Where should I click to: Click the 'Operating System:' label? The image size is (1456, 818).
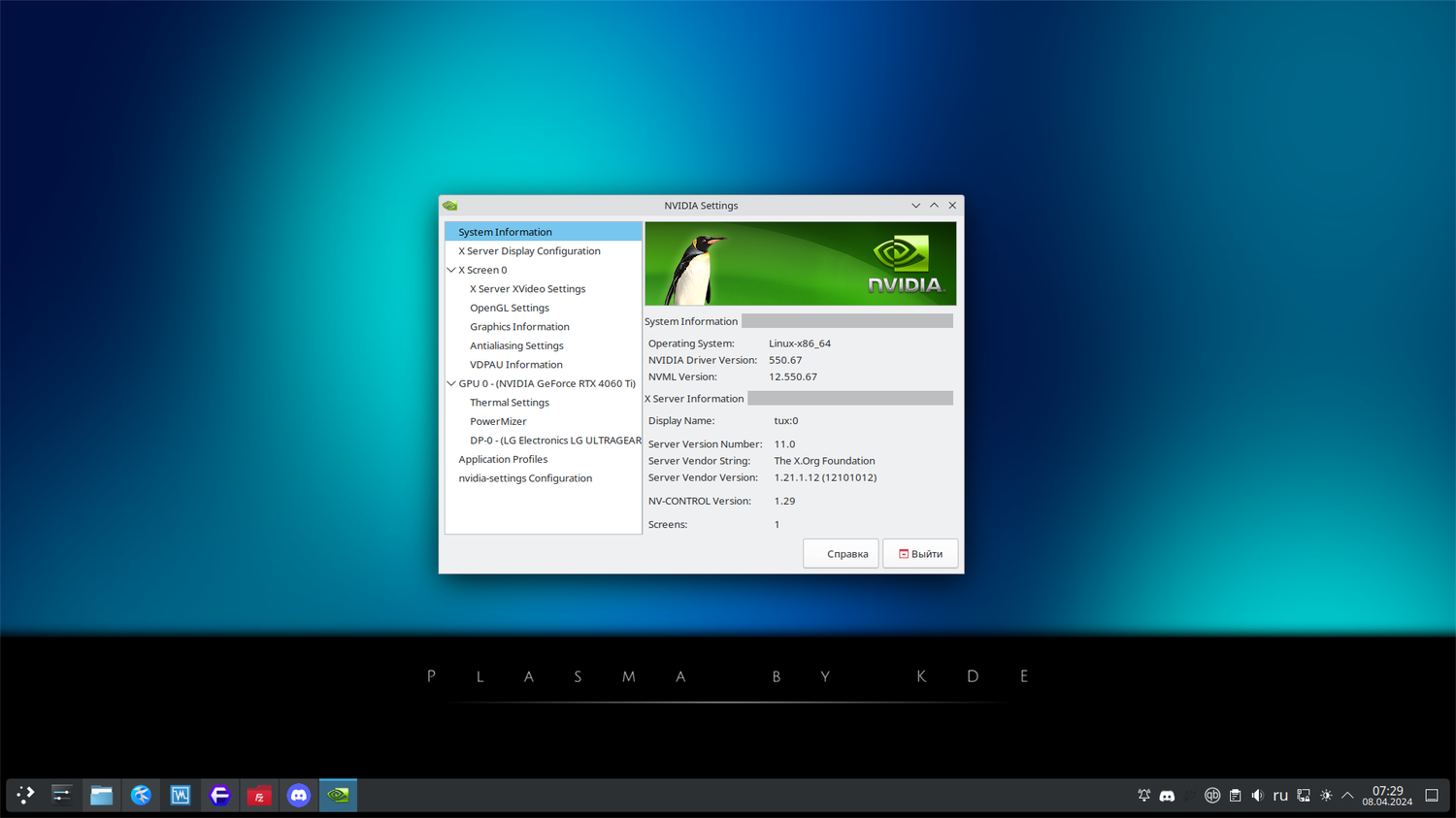coord(691,344)
